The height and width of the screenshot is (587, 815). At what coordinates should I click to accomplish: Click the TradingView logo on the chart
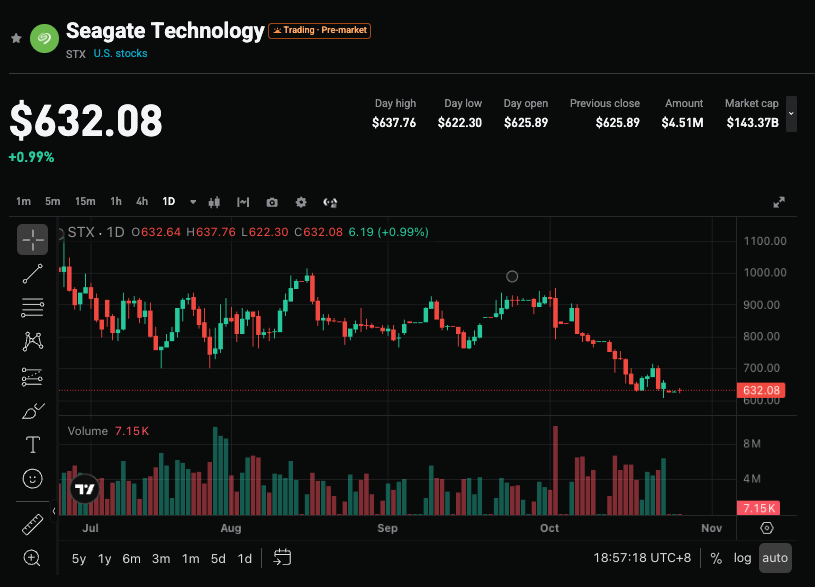[x=85, y=489]
